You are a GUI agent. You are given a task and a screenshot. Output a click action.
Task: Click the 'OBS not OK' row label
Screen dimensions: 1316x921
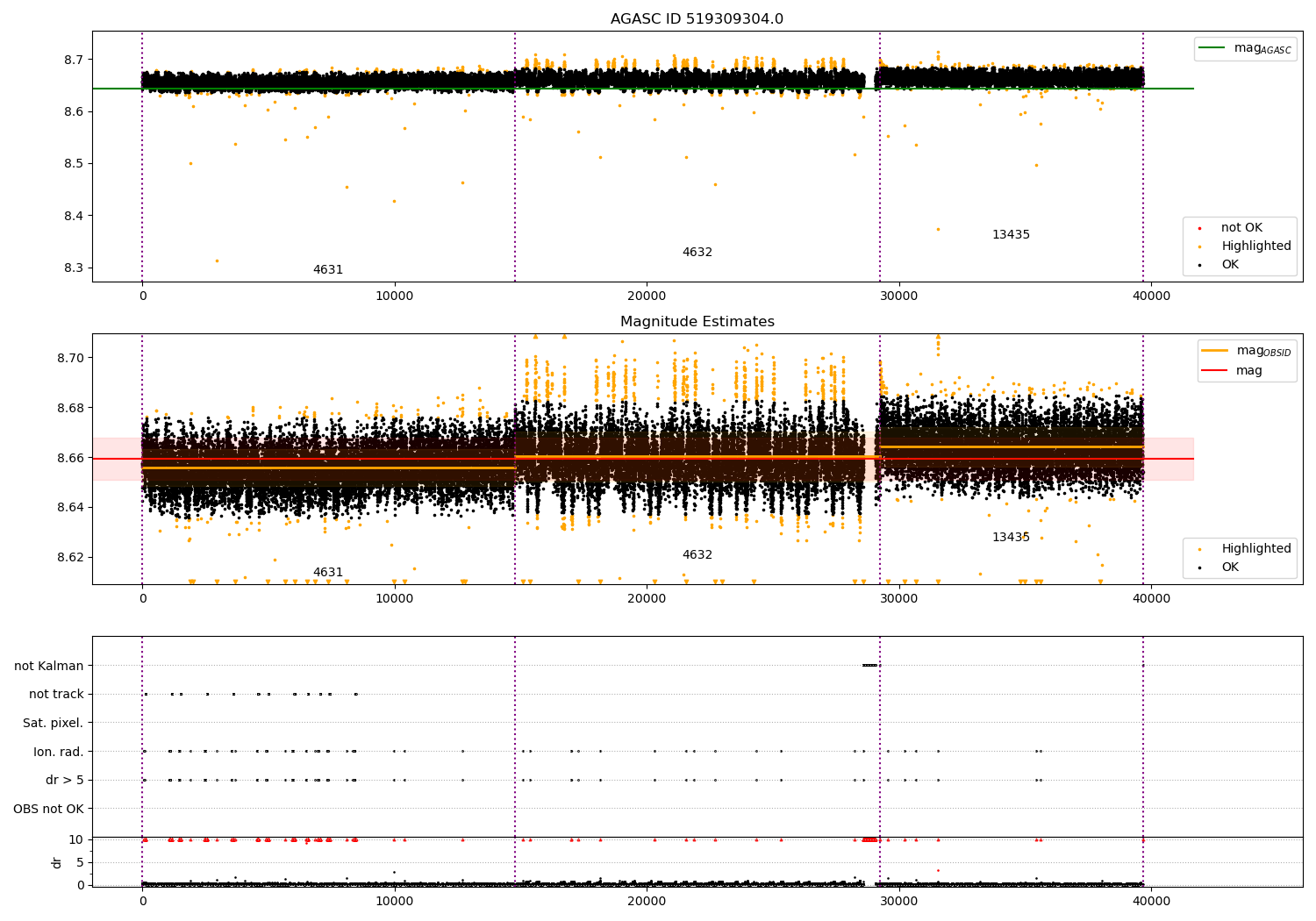(49, 809)
